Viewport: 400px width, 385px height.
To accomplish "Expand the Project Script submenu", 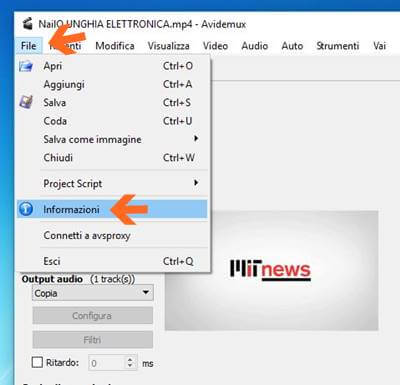I will 112,183.
